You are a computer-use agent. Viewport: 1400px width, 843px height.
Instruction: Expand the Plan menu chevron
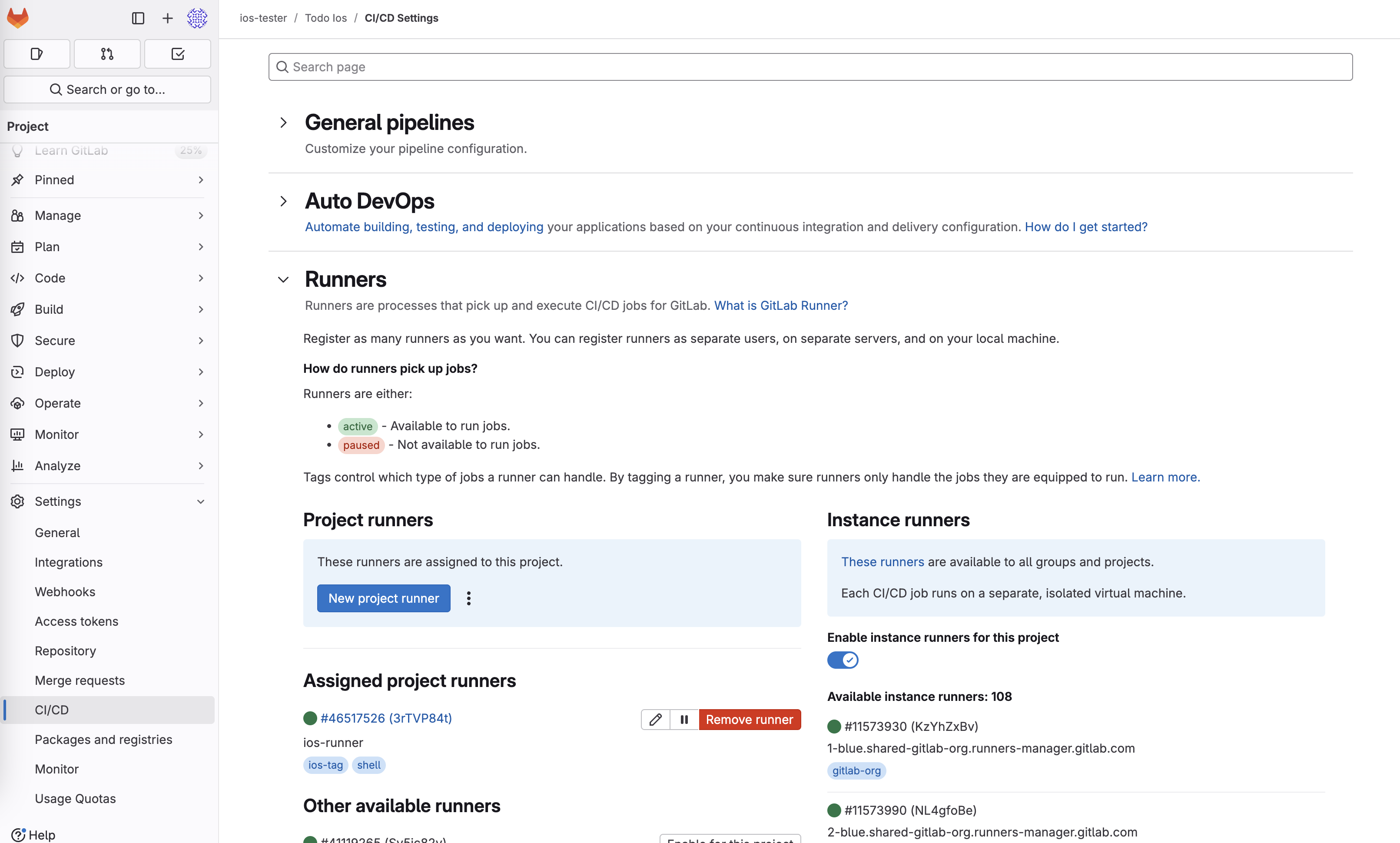click(x=200, y=246)
